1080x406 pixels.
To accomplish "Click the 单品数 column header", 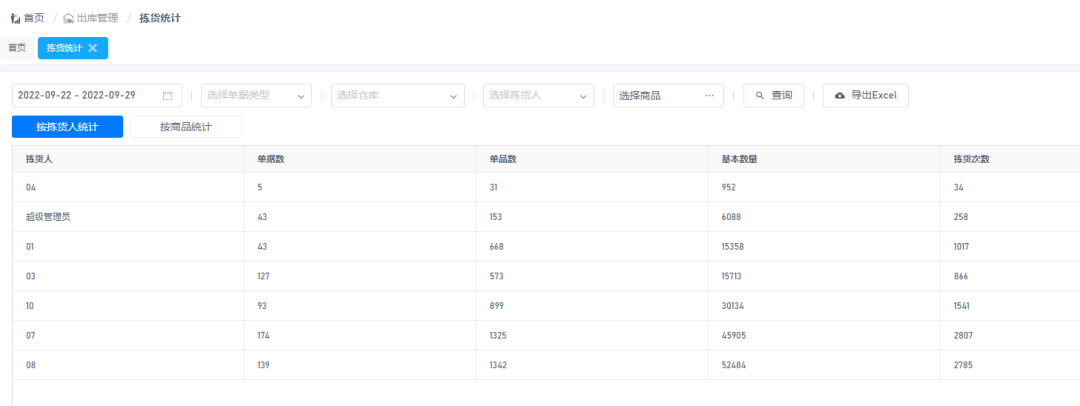I will pyautogui.click(x=502, y=159).
